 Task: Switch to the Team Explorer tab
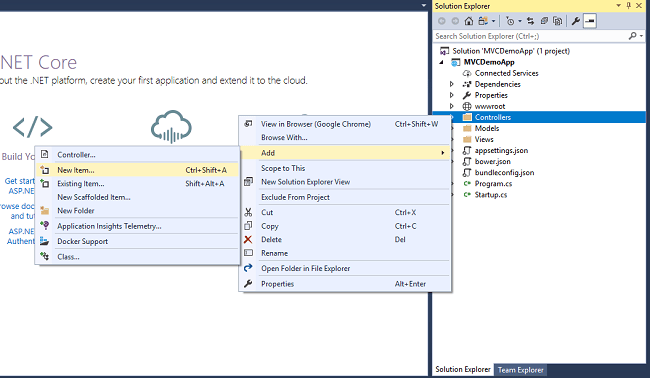pyautogui.click(x=520, y=370)
